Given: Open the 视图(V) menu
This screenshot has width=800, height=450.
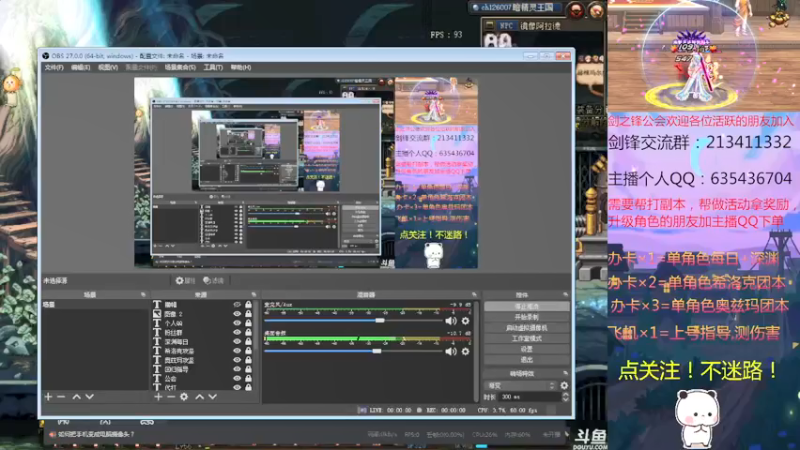Looking at the screenshot, I should 108,67.
